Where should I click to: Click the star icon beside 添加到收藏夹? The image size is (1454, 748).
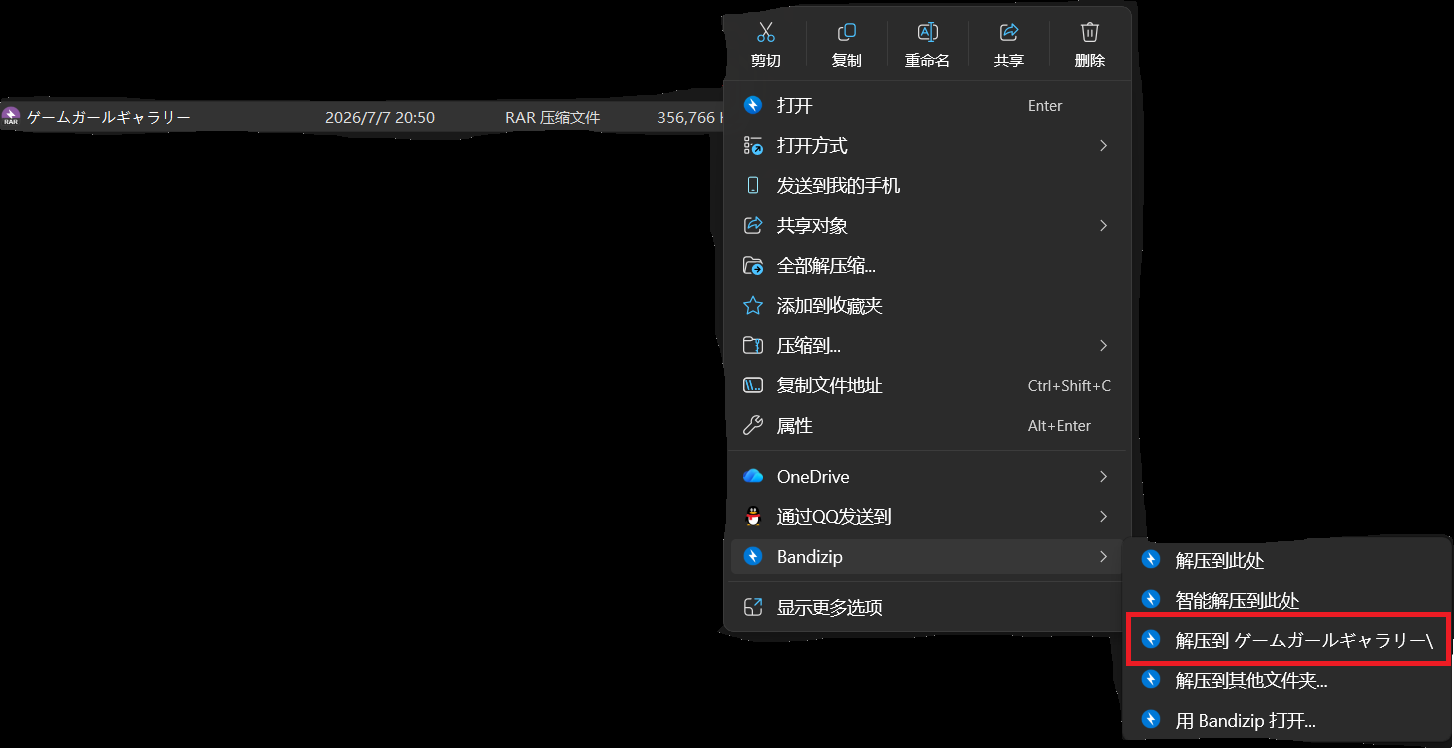coord(753,305)
